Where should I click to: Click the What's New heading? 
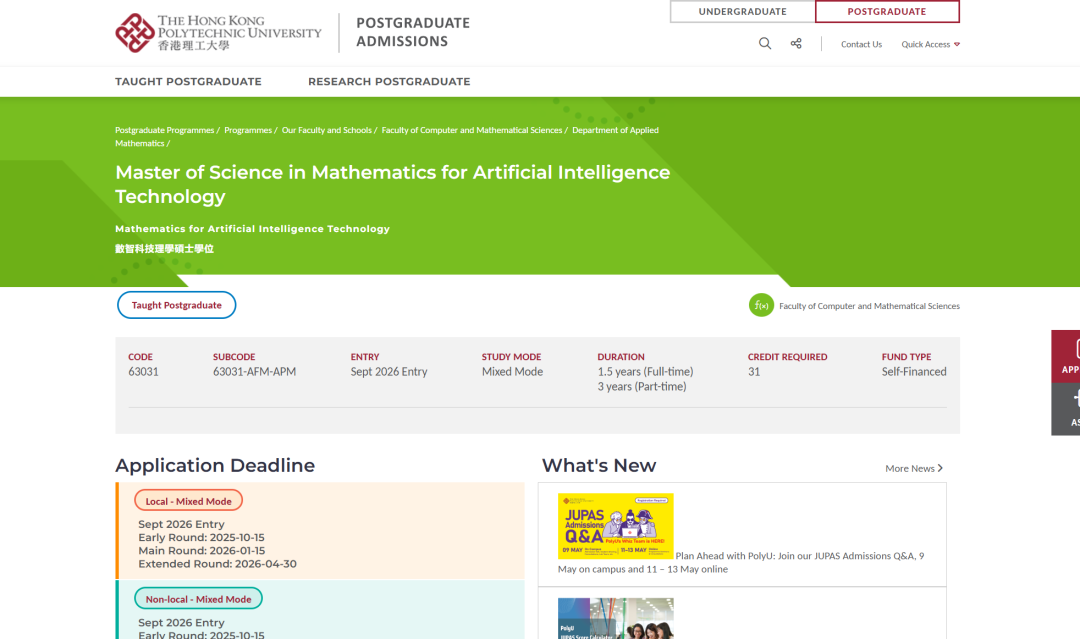(x=599, y=465)
